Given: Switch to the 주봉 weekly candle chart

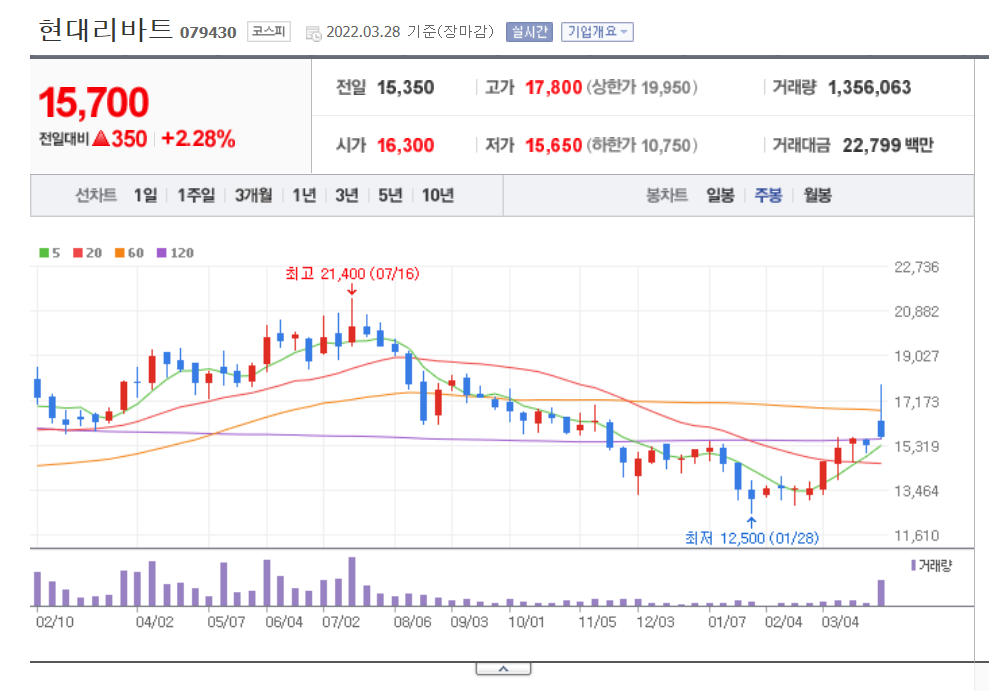Looking at the screenshot, I should [768, 195].
